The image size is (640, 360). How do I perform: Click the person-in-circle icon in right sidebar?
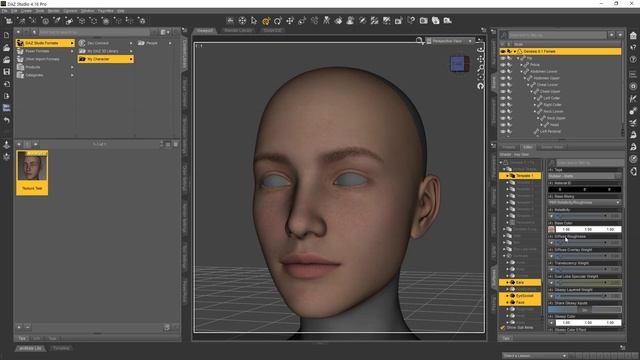pyautogui.click(x=633, y=86)
